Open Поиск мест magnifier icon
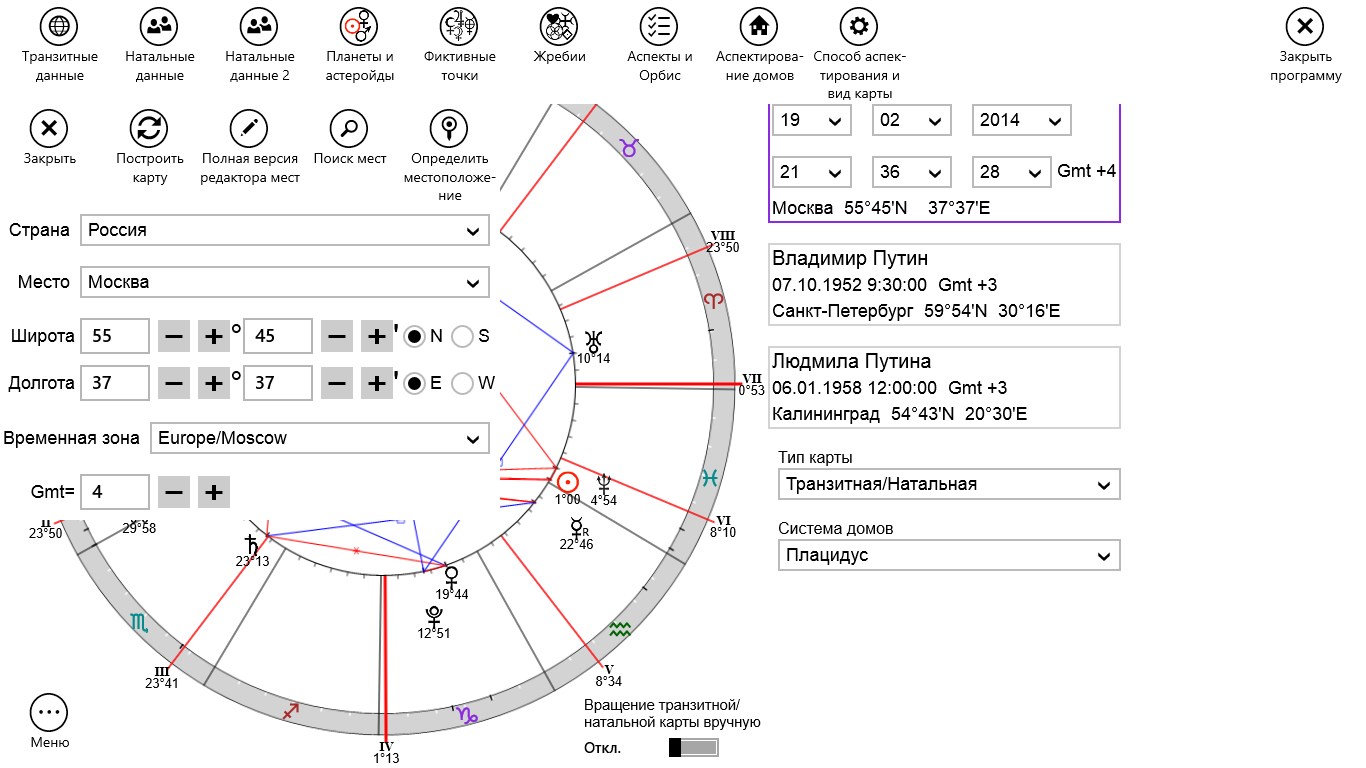 pyautogui.click(x=349, y=128)
